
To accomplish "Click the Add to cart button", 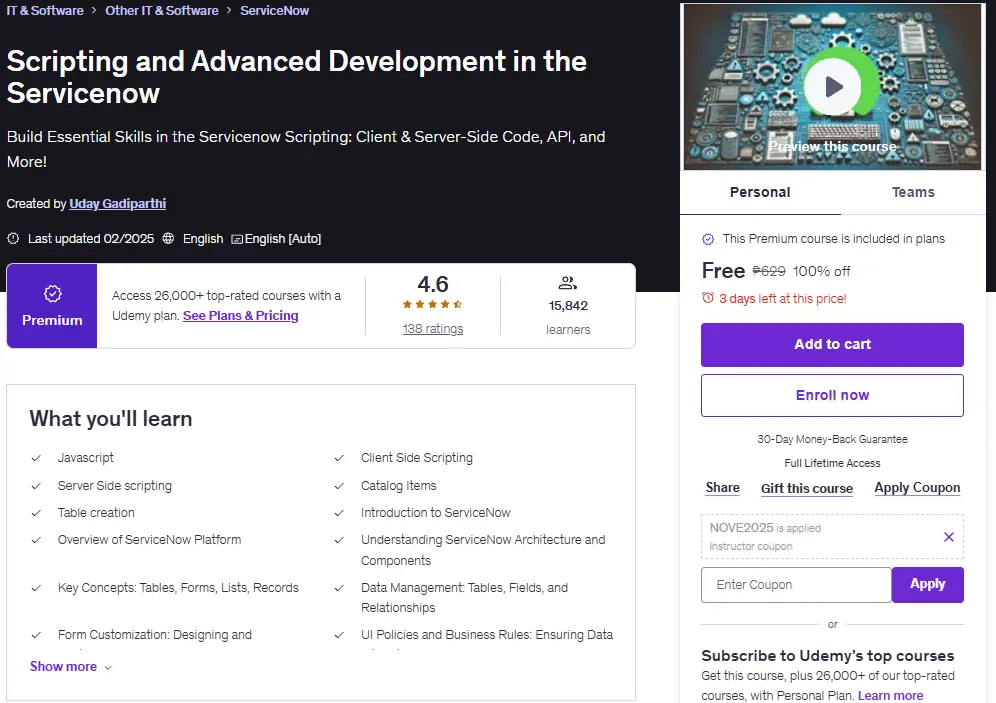I will pyautogui.click(x=832, y=345).
